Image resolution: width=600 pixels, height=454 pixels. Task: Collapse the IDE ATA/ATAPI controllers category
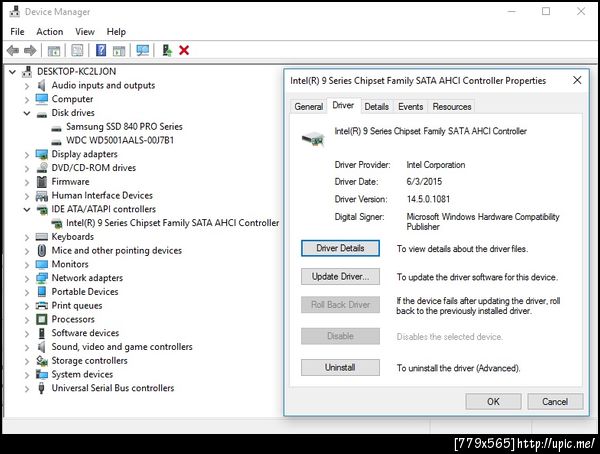tap(27, 209)
